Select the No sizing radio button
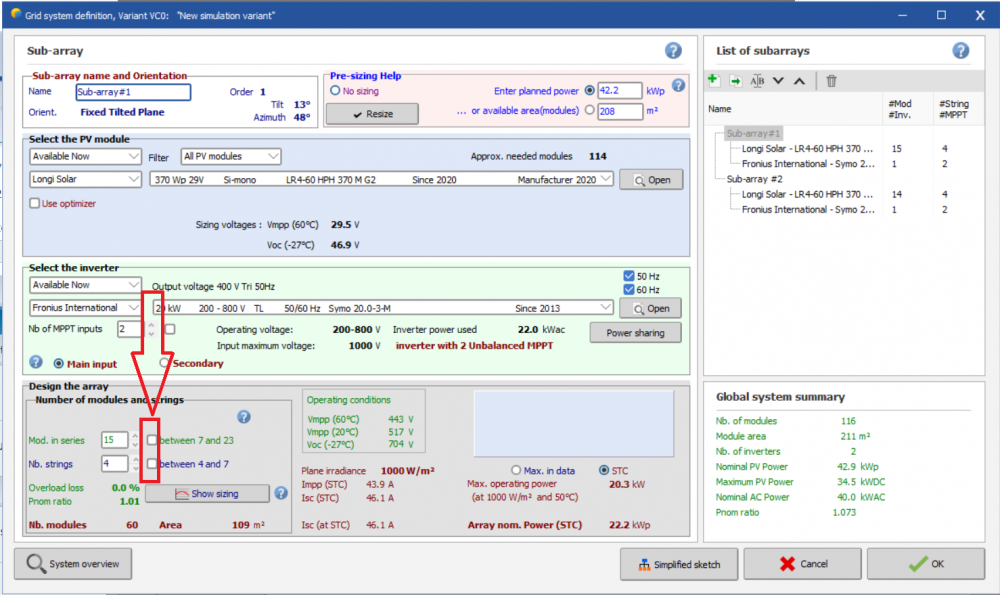1000x595 pixels. pyautogui.click(x=336, y=91)
